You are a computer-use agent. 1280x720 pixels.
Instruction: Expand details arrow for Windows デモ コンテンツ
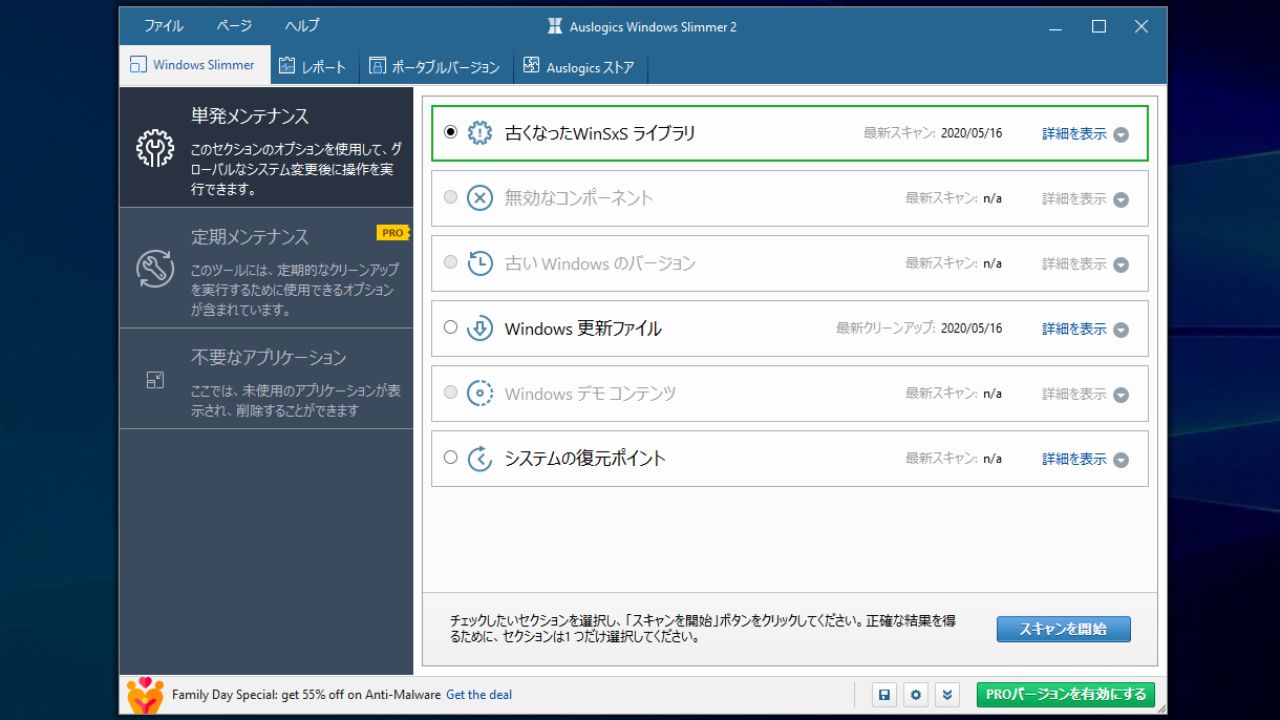point(1121,394)
